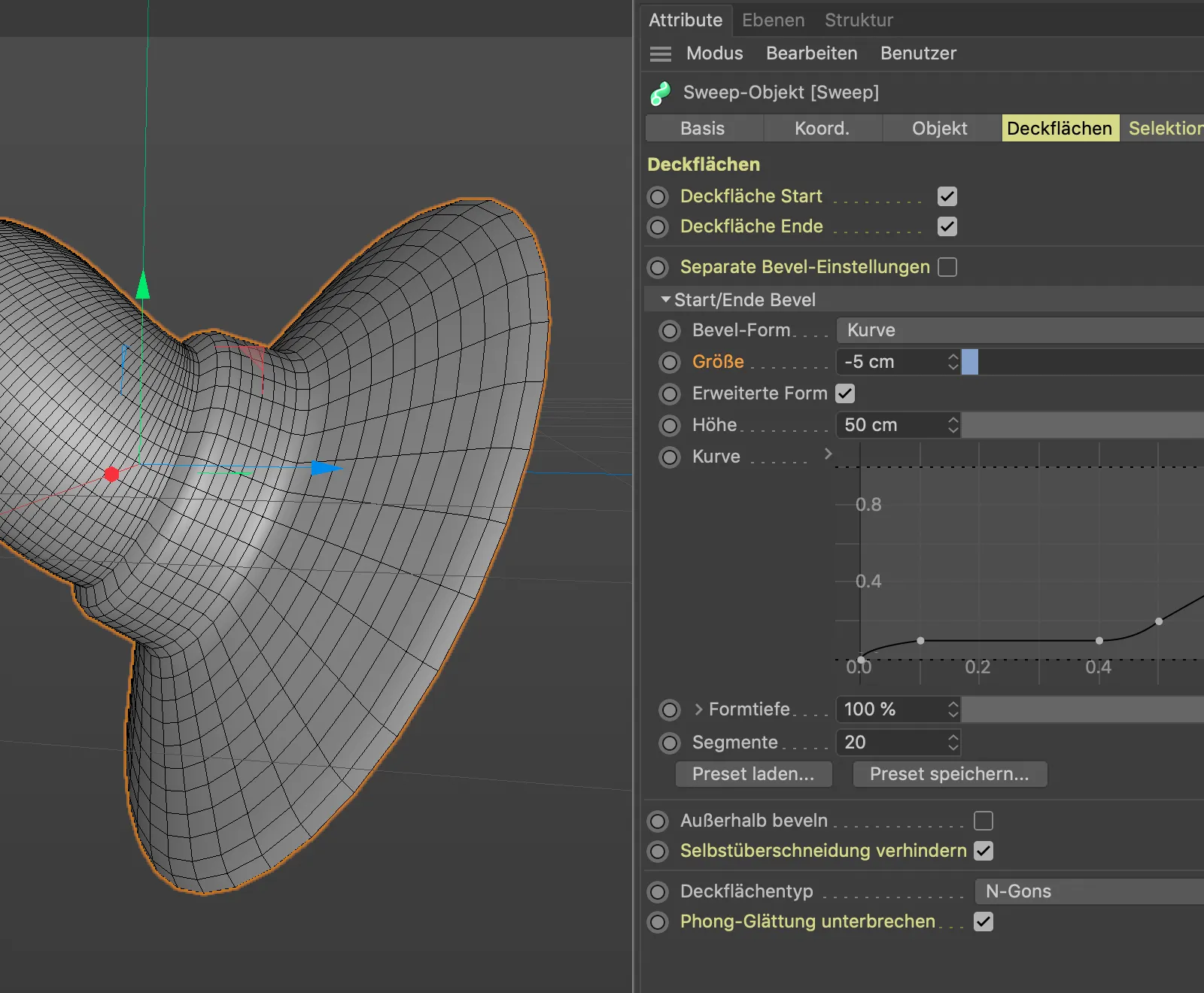
Task: Uncheck Deckfläche Start checkbox
Action: (x=947, y=196)
